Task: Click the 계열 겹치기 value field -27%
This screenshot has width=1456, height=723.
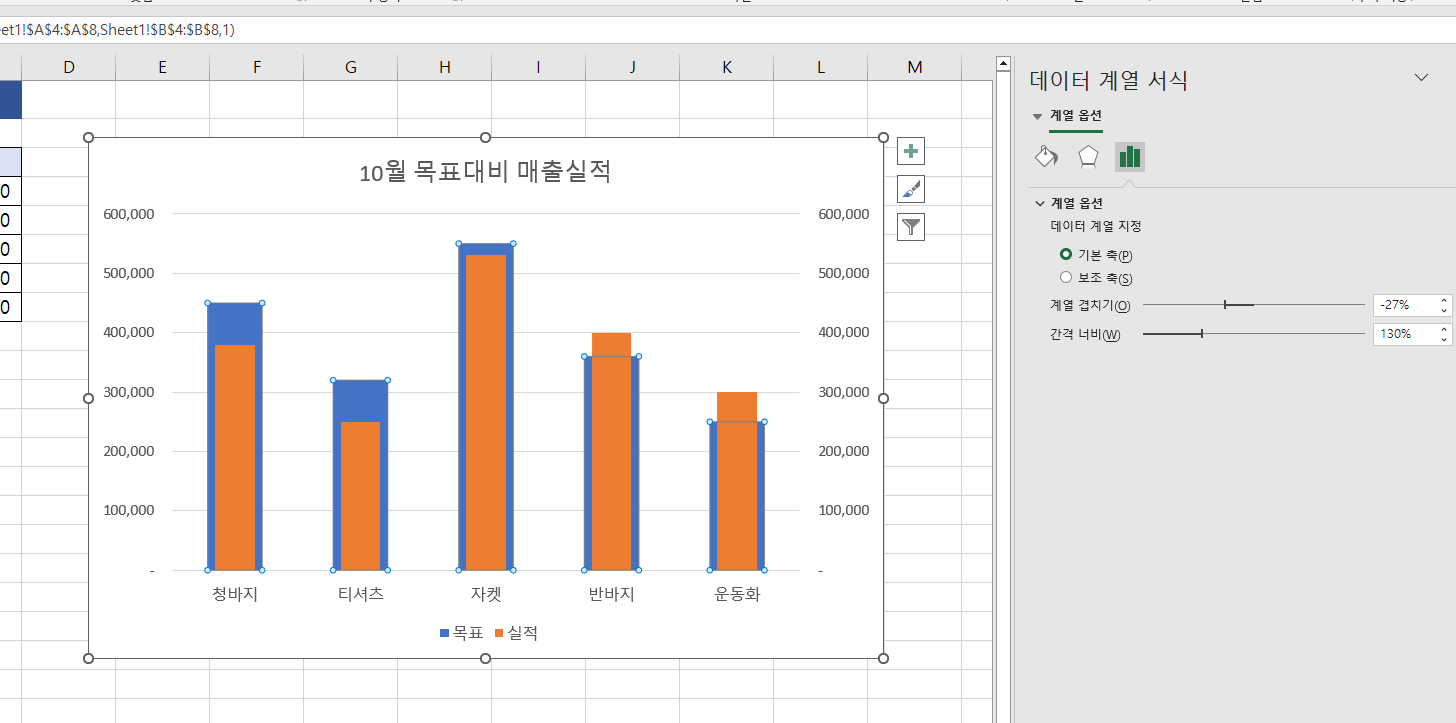Action: click(1404, 305)
